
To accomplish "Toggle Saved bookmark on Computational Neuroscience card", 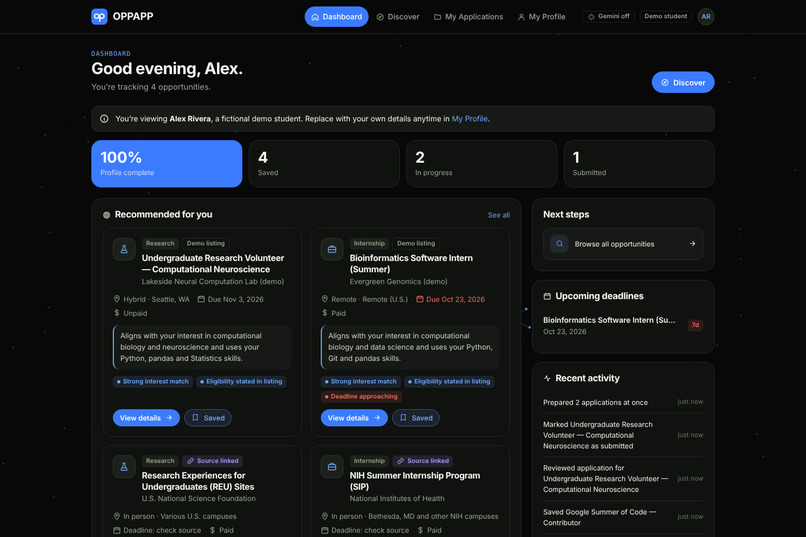I will 208,418.
